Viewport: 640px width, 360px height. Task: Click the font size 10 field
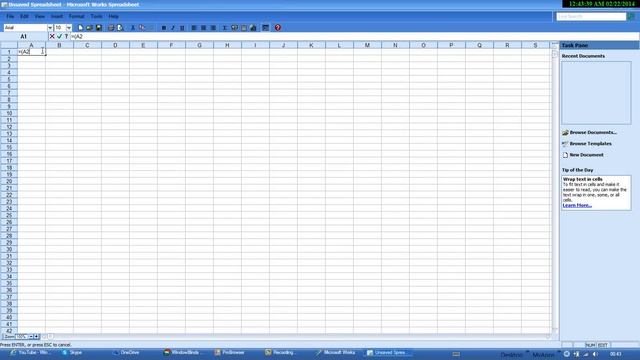tap(60, 28)
